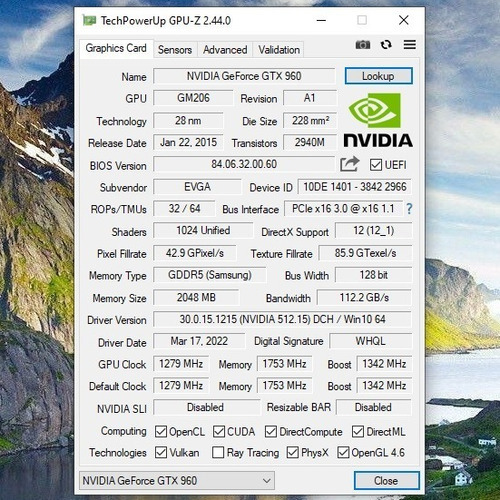Open the GPU selection dropdown
500x500 pixels.
[177, 481]
